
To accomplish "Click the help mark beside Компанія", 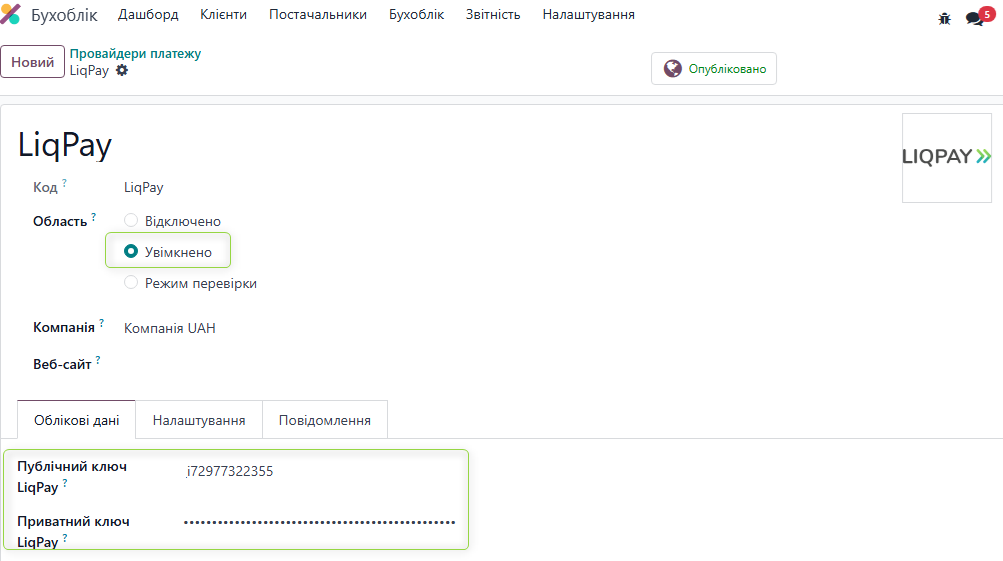I will click(x=102, y=323).
